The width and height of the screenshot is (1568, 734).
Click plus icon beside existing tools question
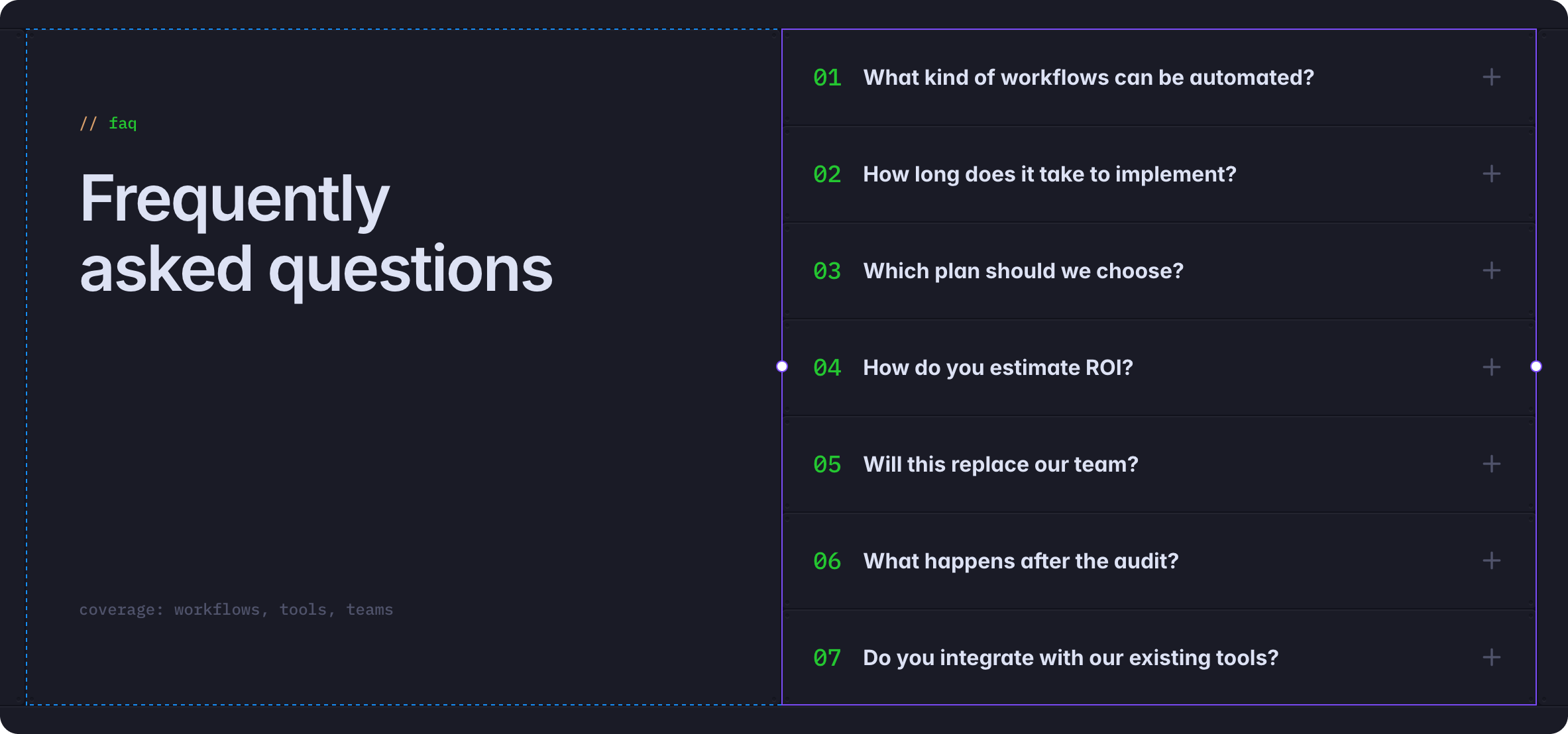1491,658
